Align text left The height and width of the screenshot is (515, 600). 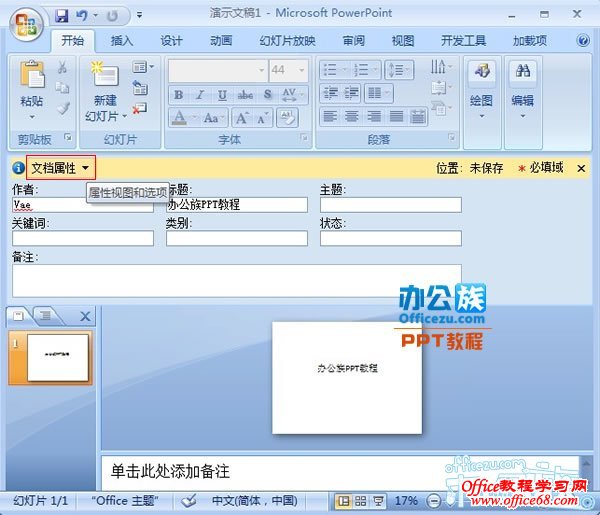[330, 116]
